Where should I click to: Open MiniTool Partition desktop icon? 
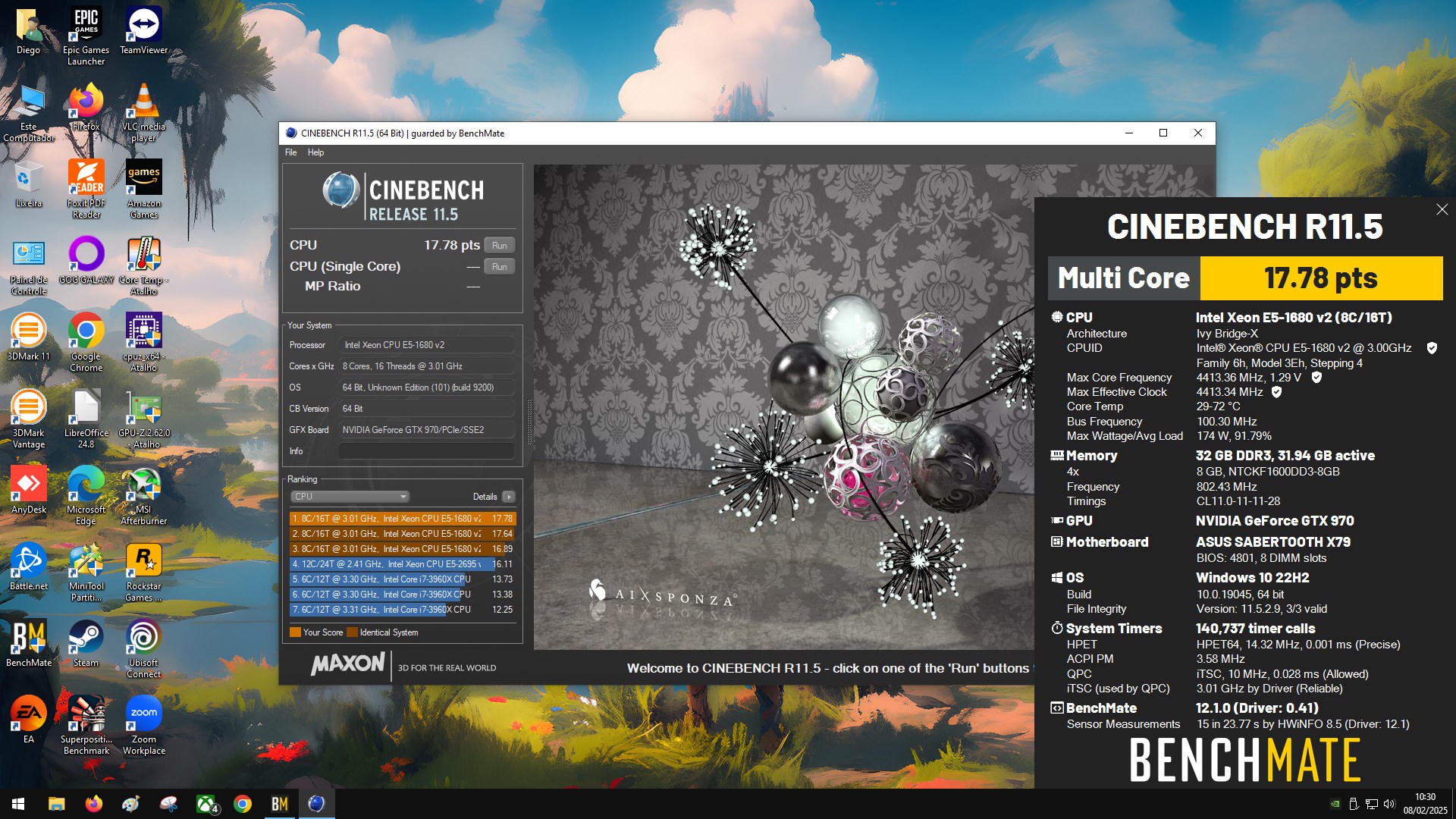[x=86, y=572]
